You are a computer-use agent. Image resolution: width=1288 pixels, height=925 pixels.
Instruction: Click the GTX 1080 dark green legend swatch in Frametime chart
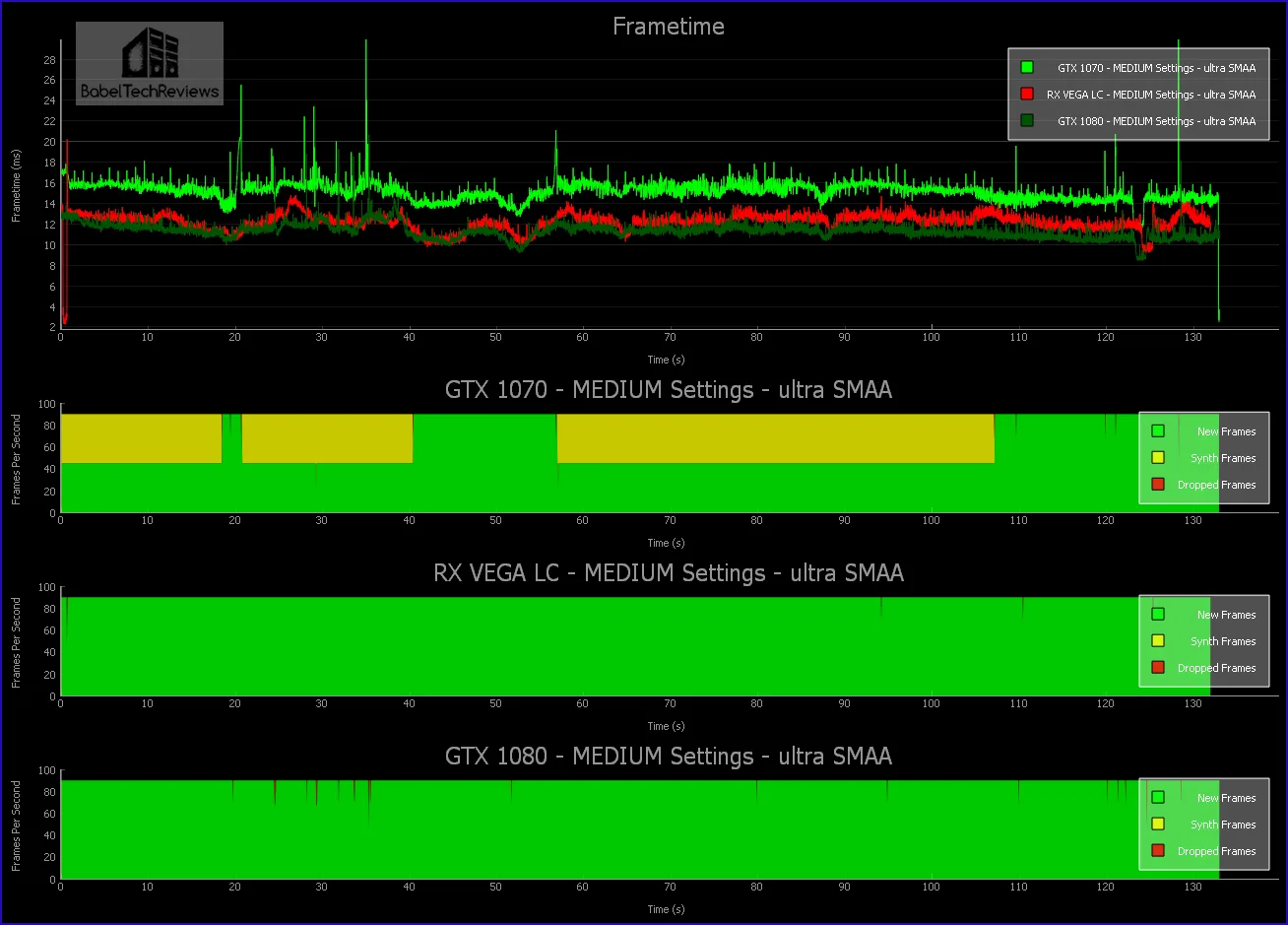[x=1027, y=121]
